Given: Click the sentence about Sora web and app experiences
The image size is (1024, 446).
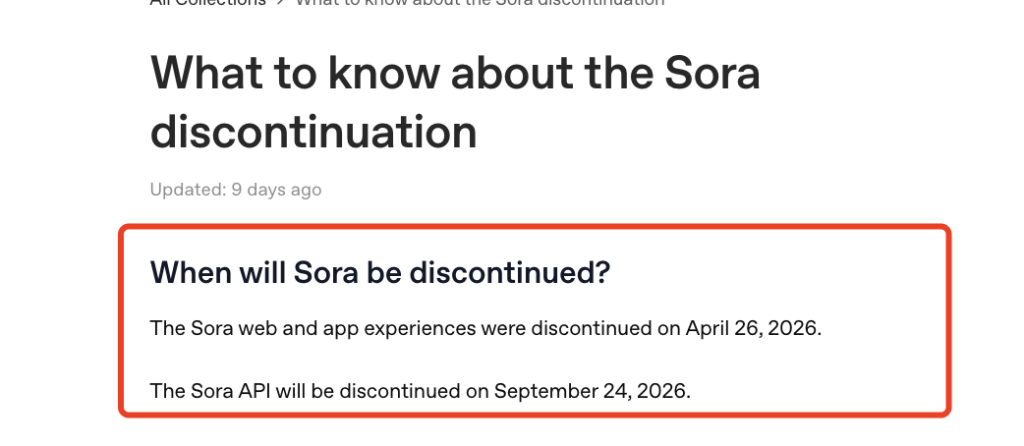Looking at the screenshot, I should [486, 328].
